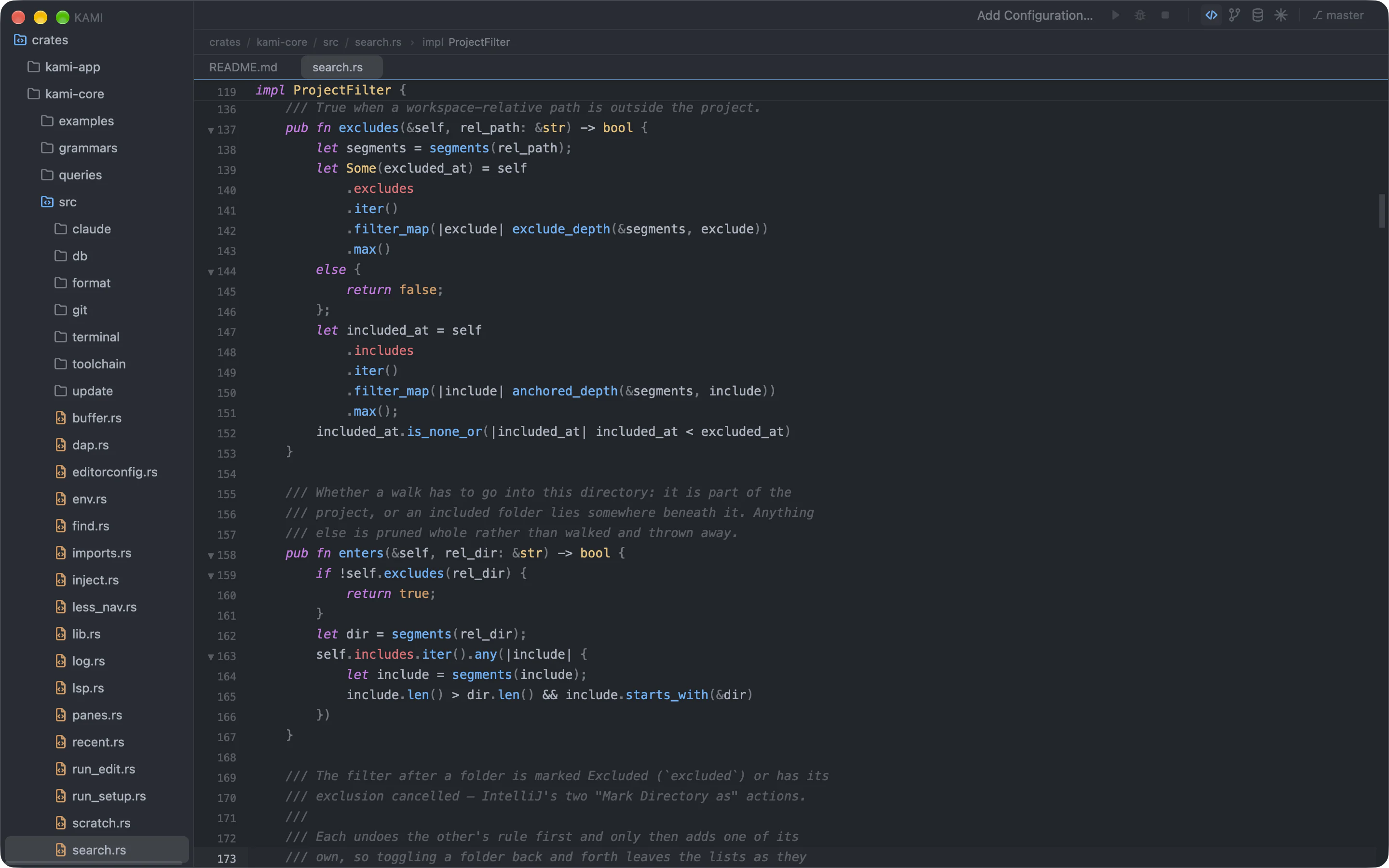
Task: Collapse the if block fold at line 159
Action: (211, 576)
